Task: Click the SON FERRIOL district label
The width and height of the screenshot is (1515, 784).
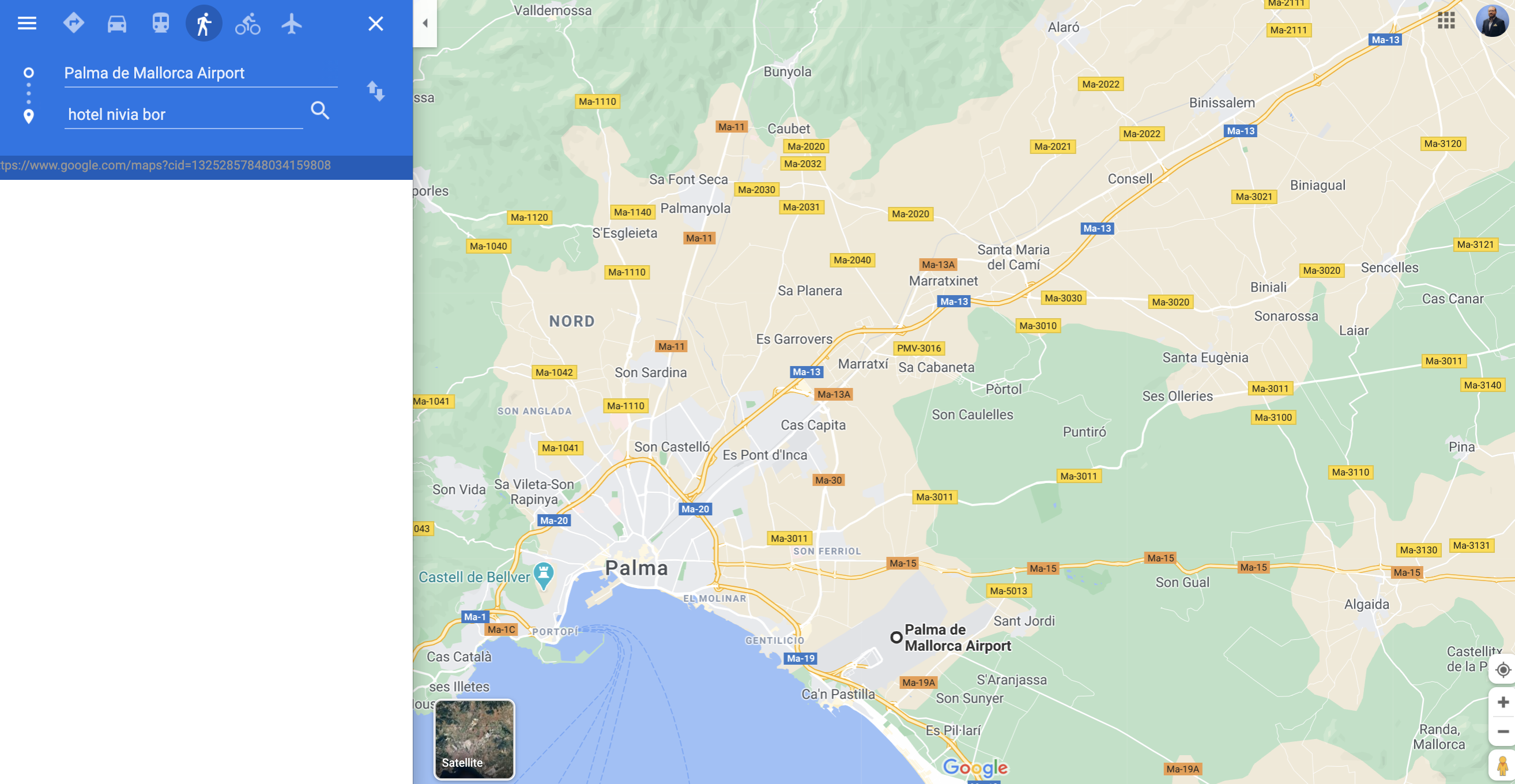Action: tap(827, 551)
